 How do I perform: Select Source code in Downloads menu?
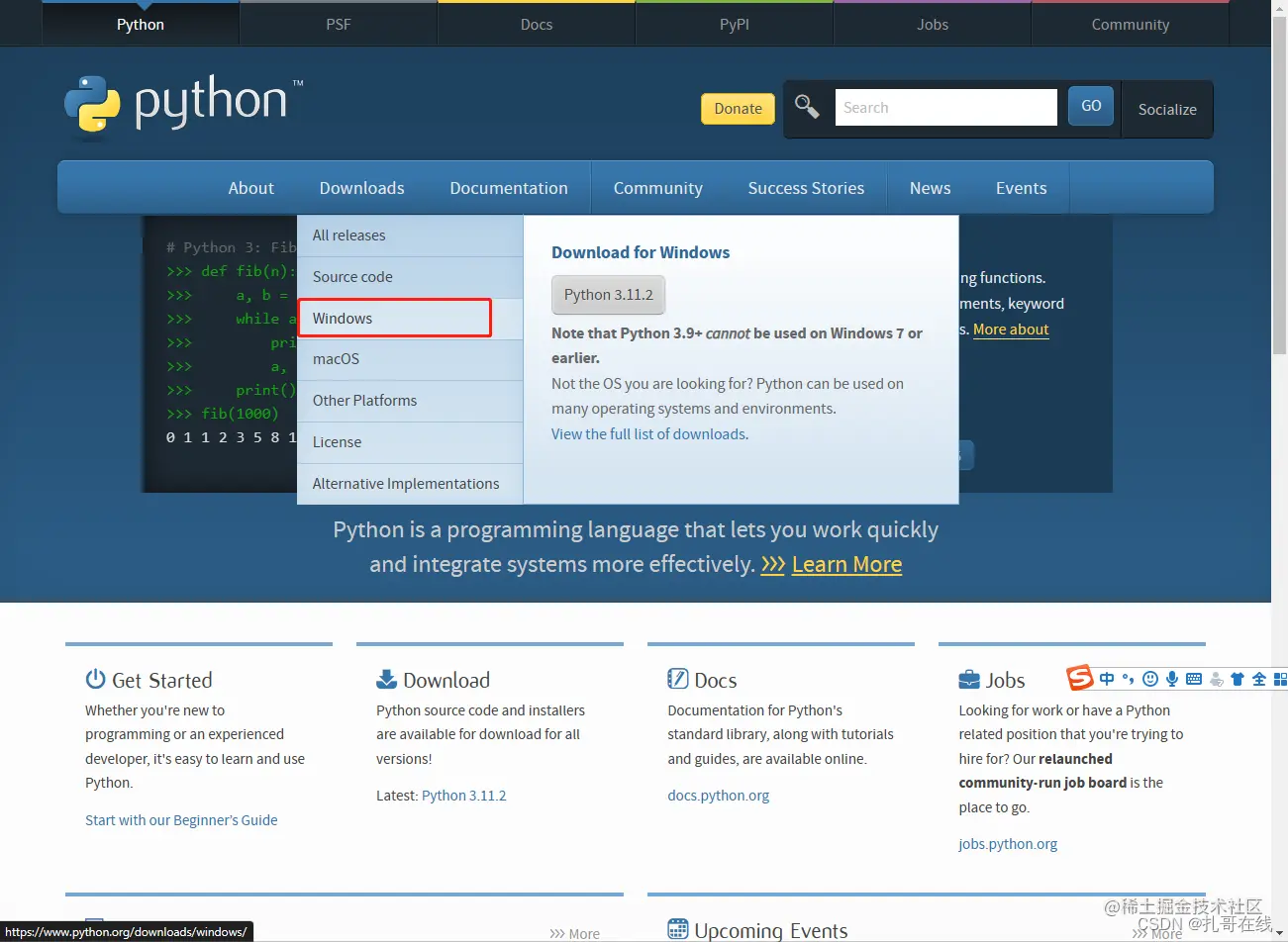coord(410,277)
